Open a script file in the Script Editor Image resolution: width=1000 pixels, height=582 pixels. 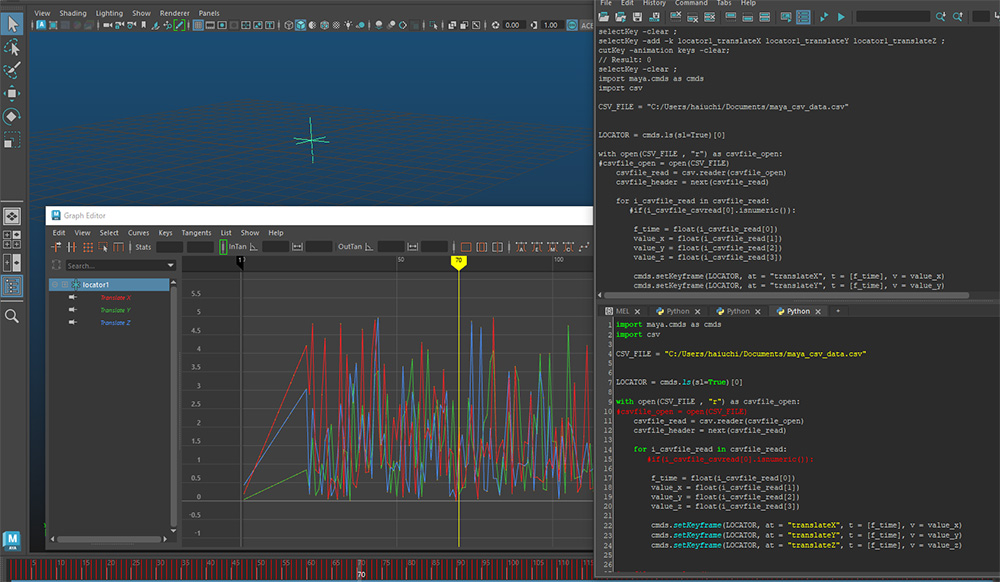click(606, 17)
